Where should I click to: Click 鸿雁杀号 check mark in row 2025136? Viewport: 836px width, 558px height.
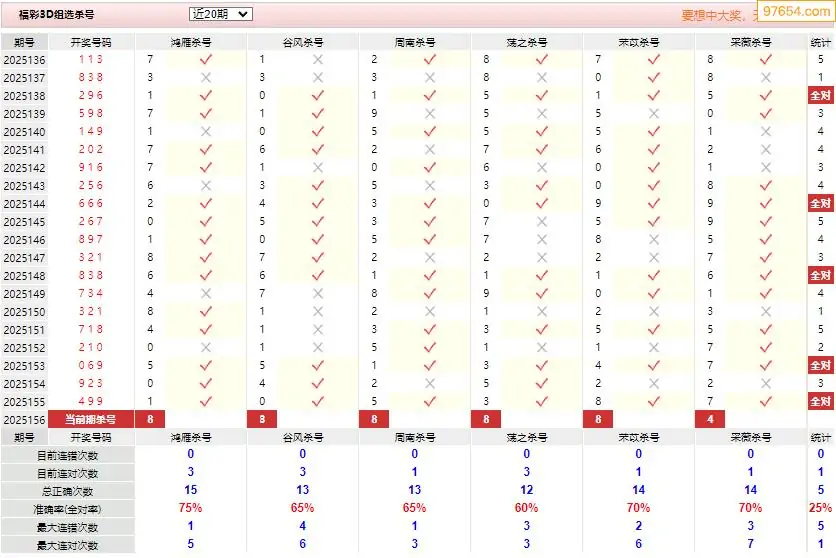206,60
